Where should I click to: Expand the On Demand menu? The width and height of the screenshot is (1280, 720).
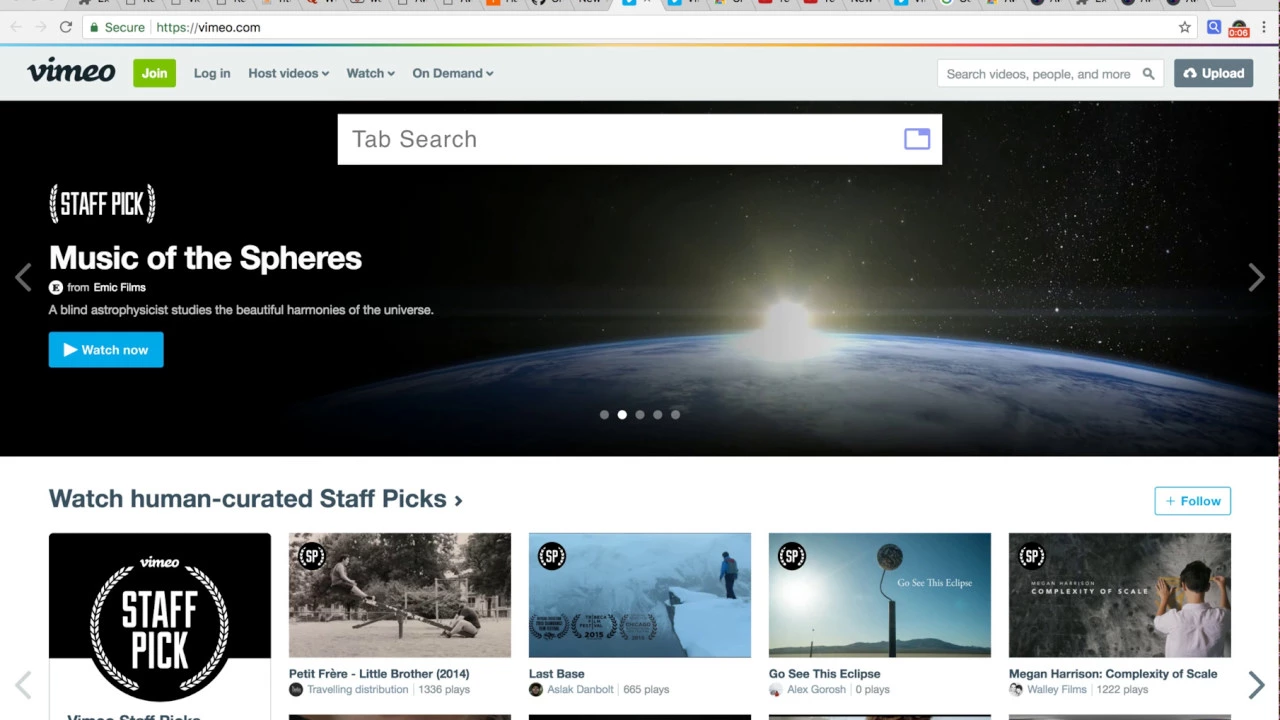point(453,73)
